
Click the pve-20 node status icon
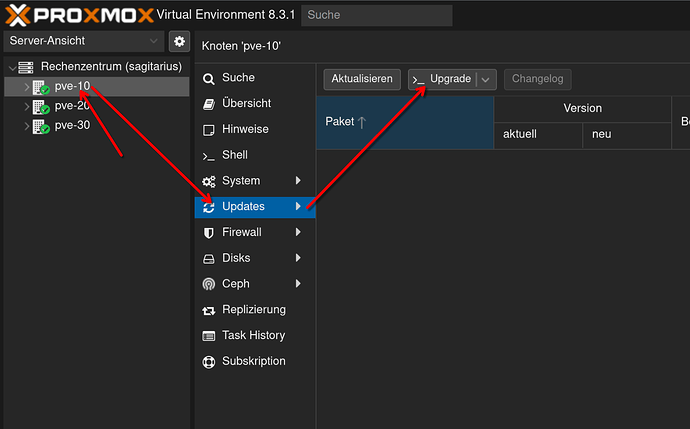tap(41, 107)
